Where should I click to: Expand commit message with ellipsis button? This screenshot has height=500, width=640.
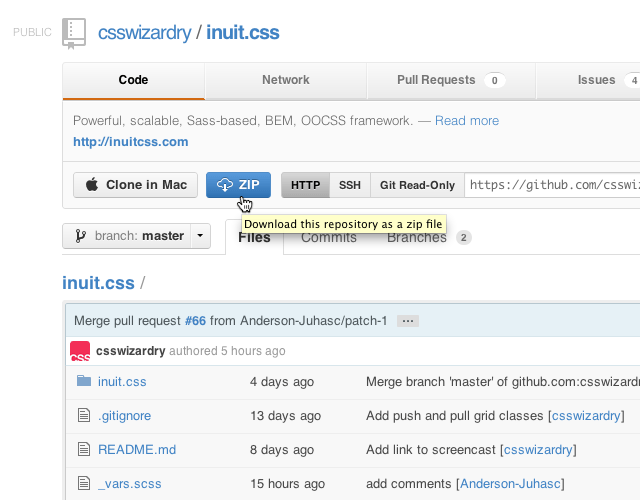408,321
